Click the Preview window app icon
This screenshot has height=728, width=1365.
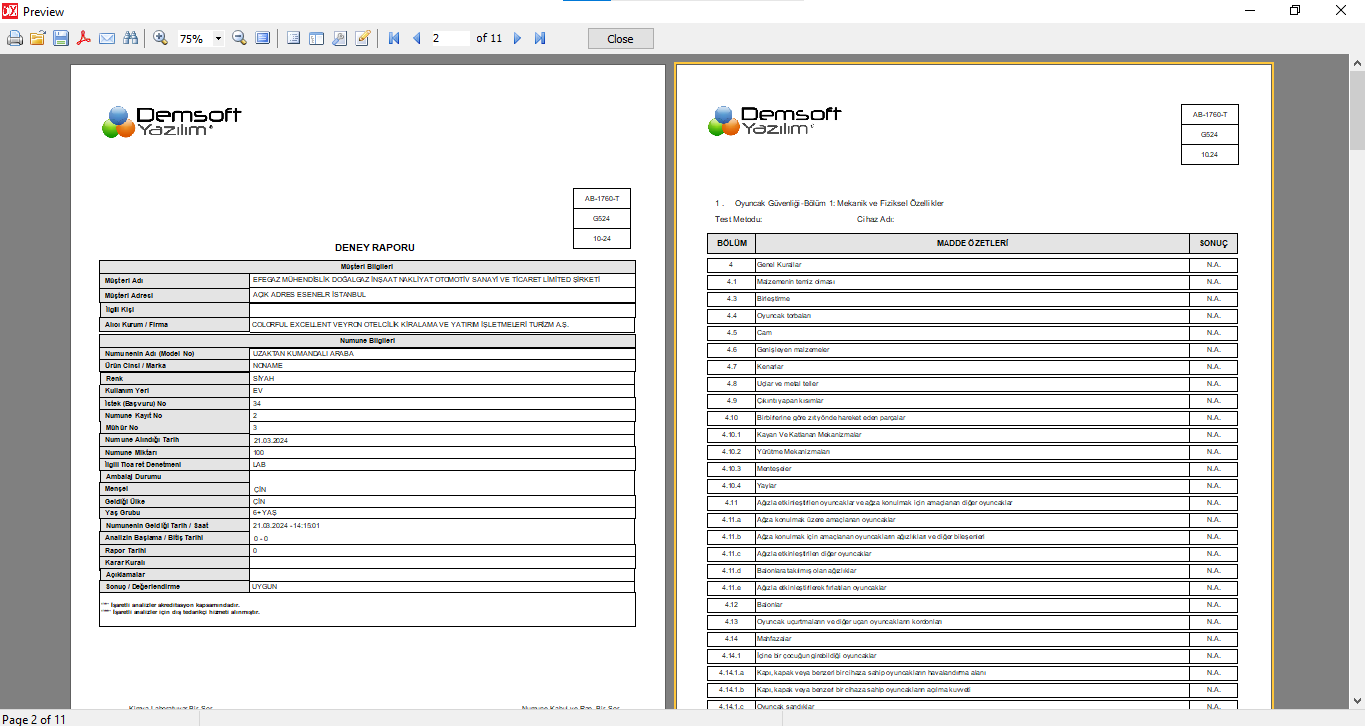10,11
